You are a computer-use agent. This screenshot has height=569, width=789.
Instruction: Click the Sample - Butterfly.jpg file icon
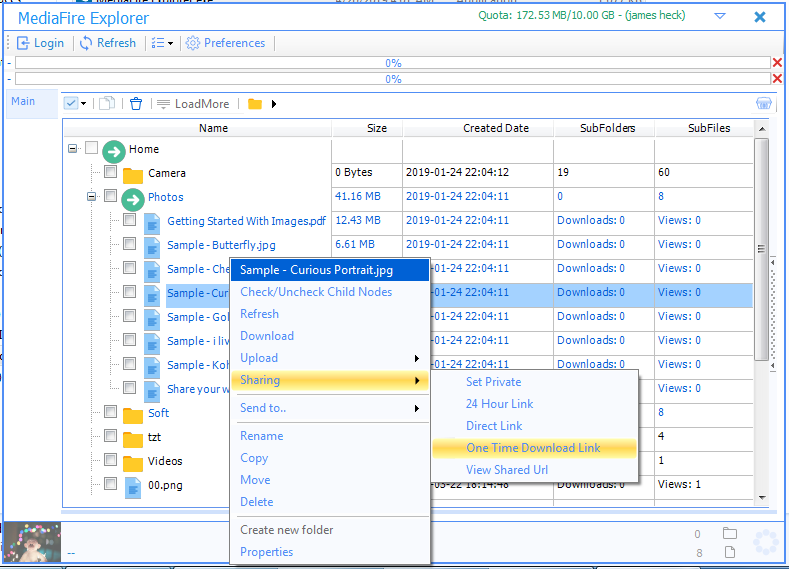152,247
